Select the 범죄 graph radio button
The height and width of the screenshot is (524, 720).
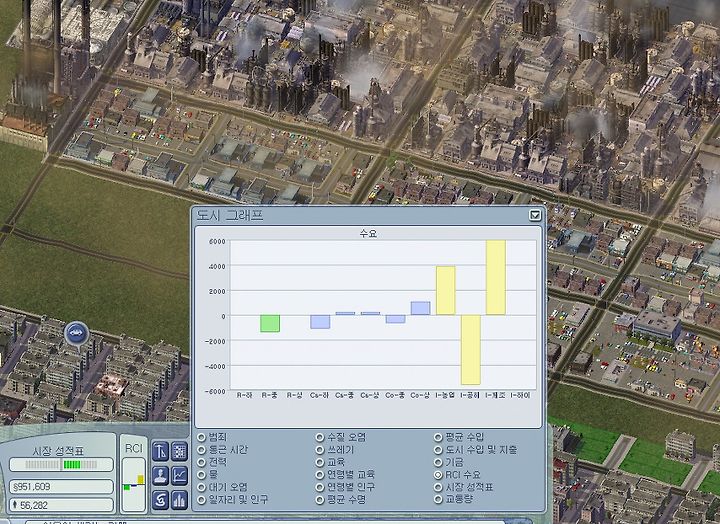201,437
